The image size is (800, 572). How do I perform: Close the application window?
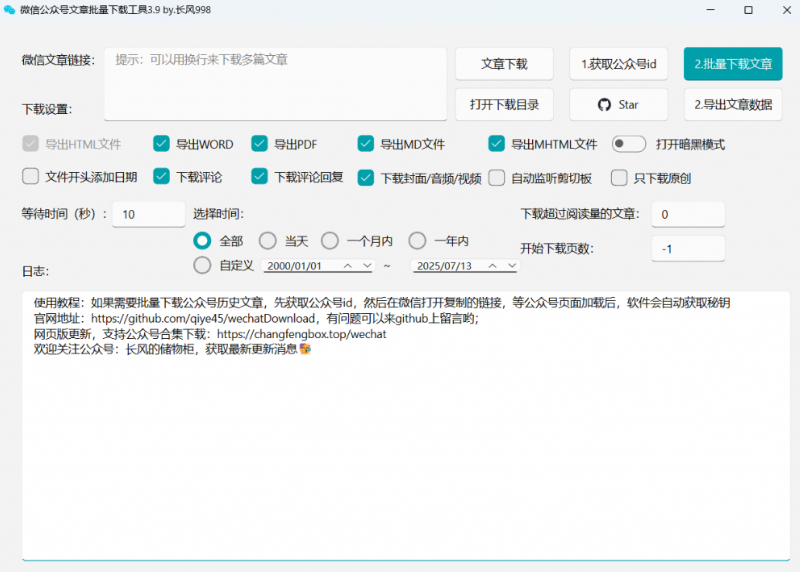(x=787, y=10)
